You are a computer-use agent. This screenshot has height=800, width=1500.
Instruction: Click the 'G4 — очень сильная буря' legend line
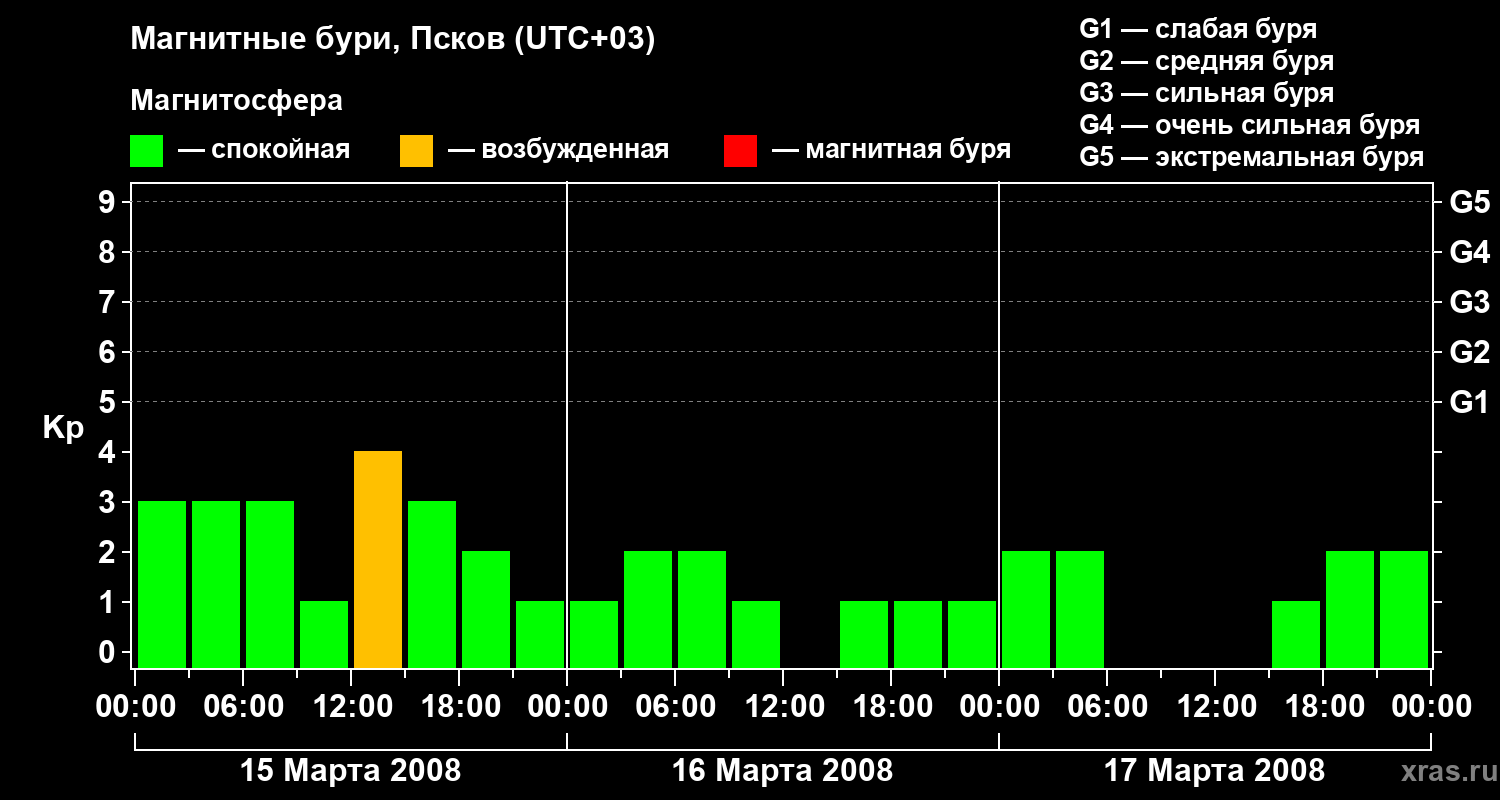(1250, 125)
